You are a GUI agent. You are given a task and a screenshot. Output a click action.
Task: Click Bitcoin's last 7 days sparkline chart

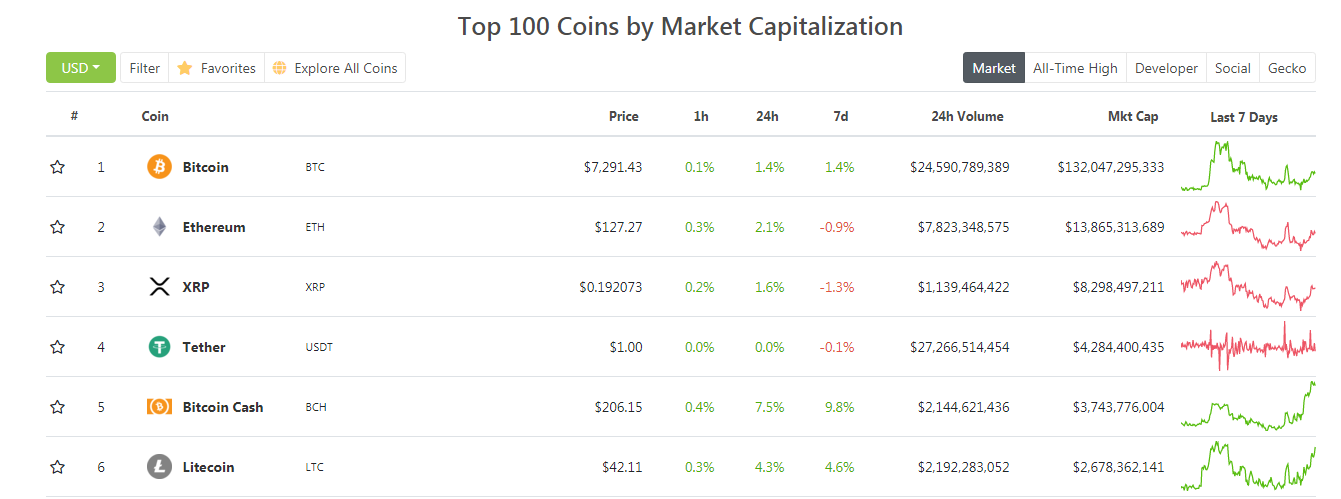[x=1247, y=167]
